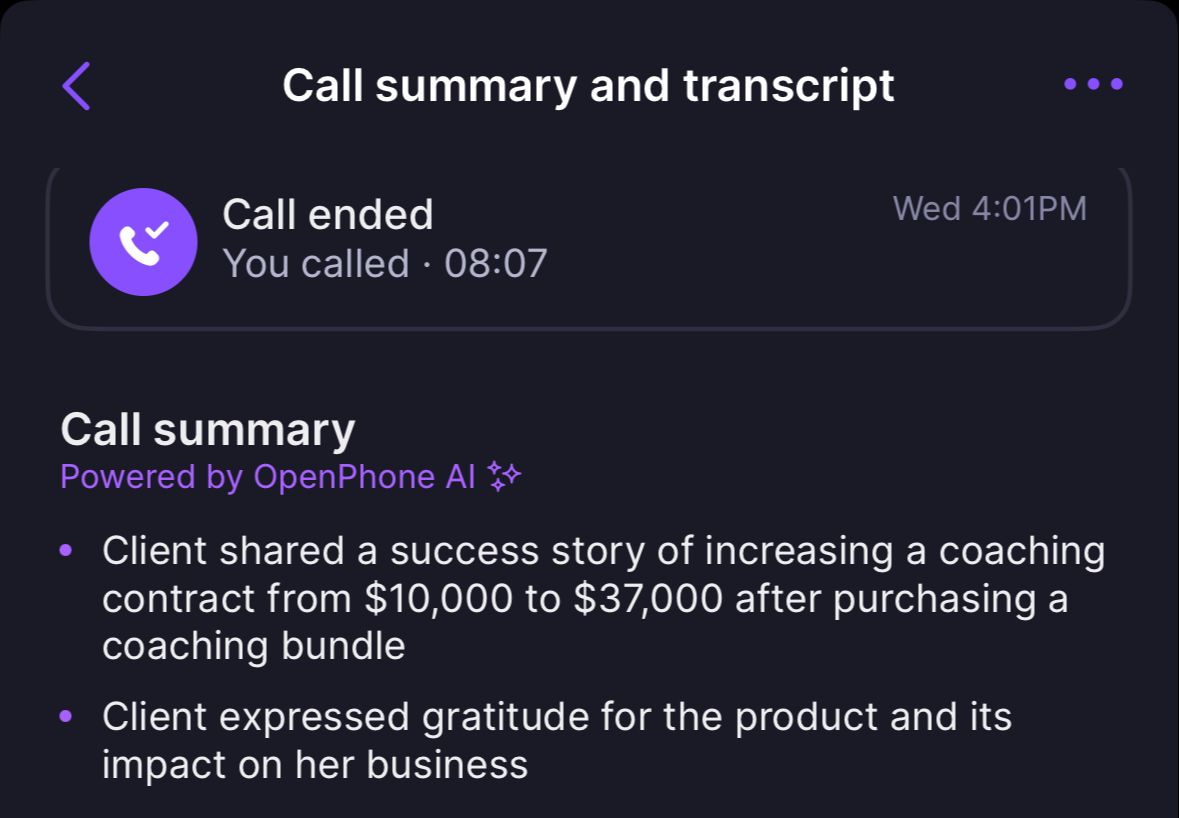Open the "Powered by OpenPhone AI" link
The height and width of the screenshot is (818, 1179).
(x=268, y=477)
